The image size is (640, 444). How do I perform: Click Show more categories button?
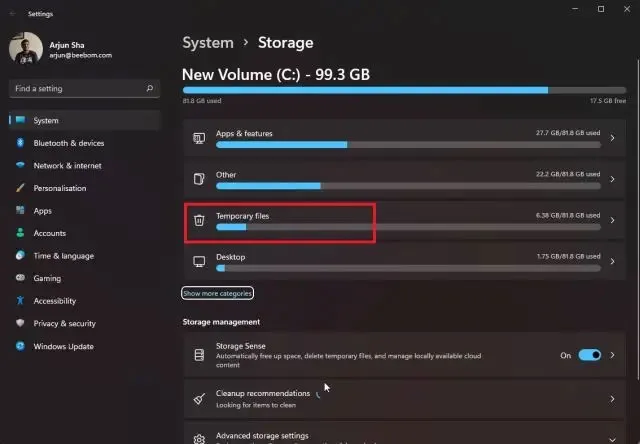[x=217, y=293]
